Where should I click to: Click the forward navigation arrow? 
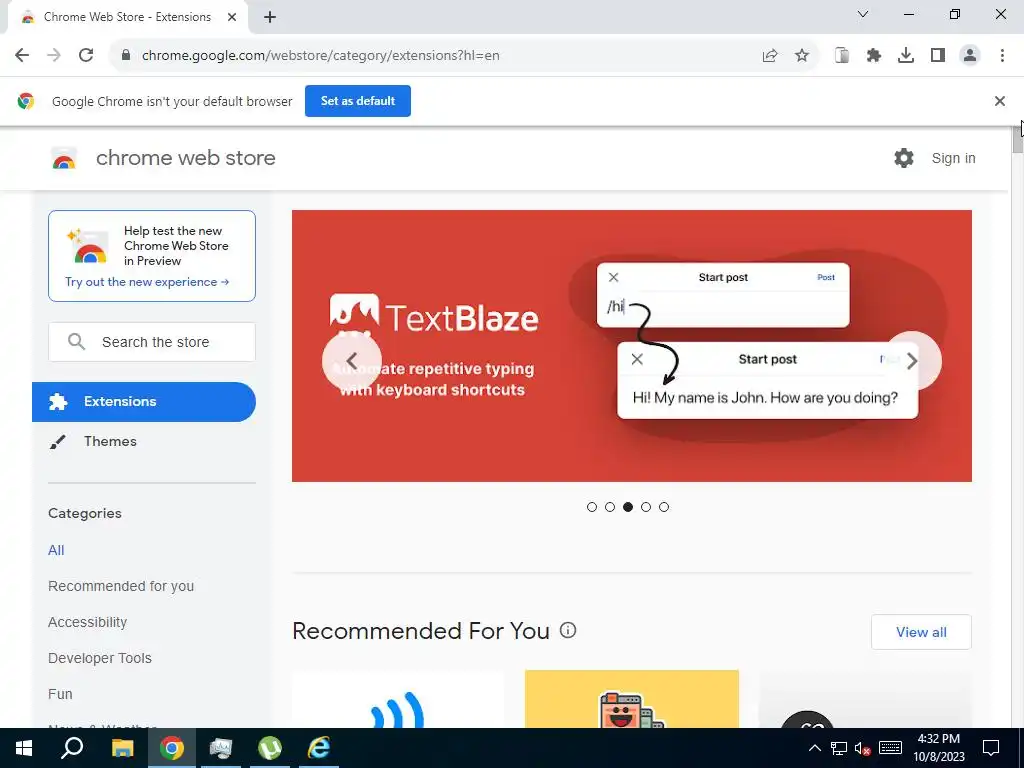tap(54, 56)
